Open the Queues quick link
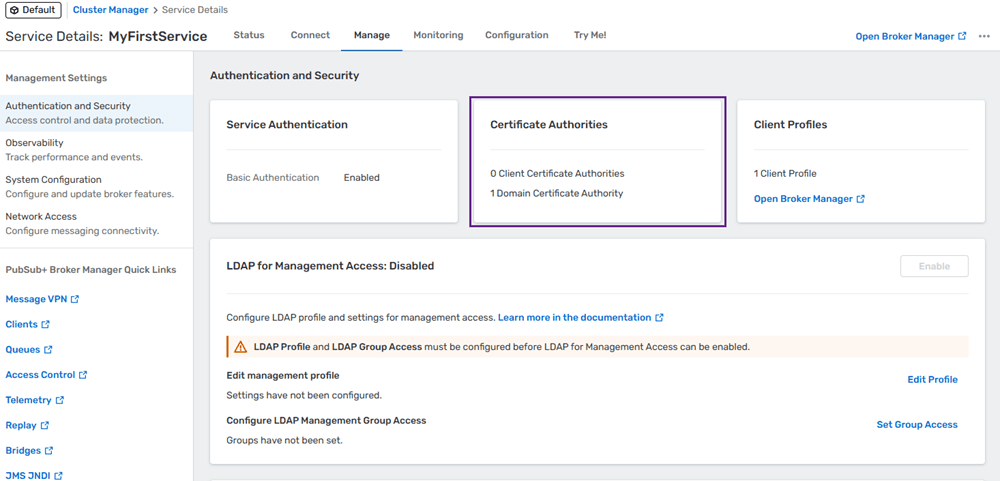 pos(23,350)
